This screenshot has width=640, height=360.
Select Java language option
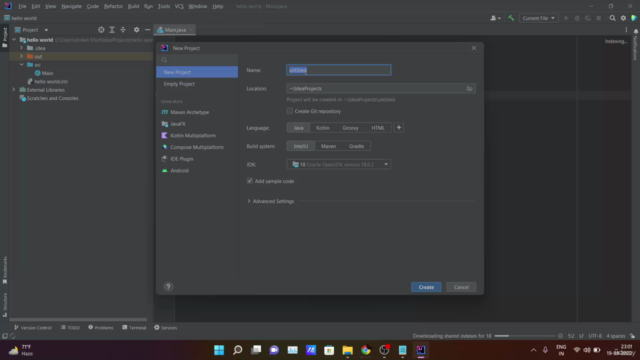[x=298, y=128]
